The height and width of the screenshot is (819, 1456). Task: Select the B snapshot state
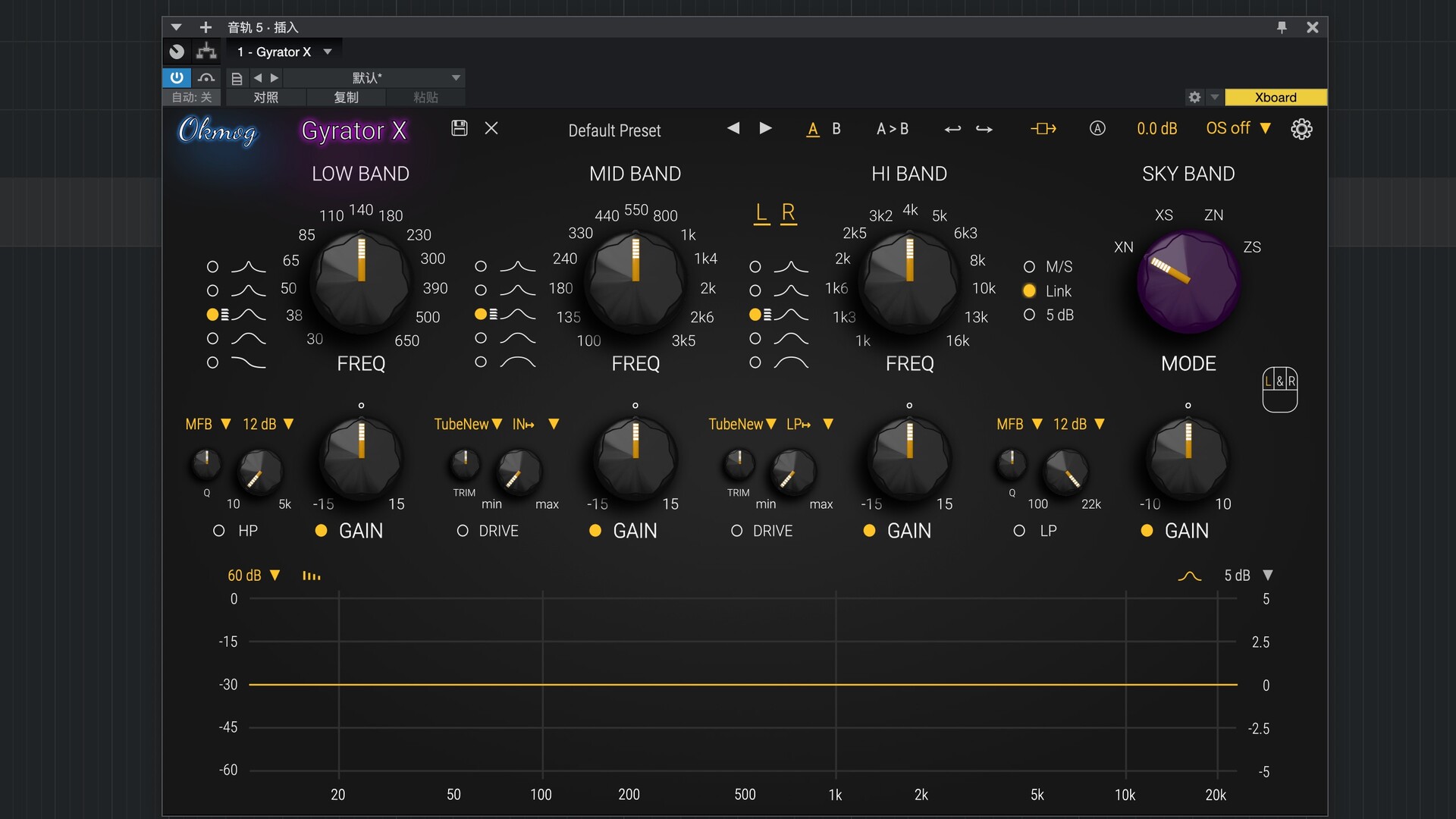tap(836, 129)
